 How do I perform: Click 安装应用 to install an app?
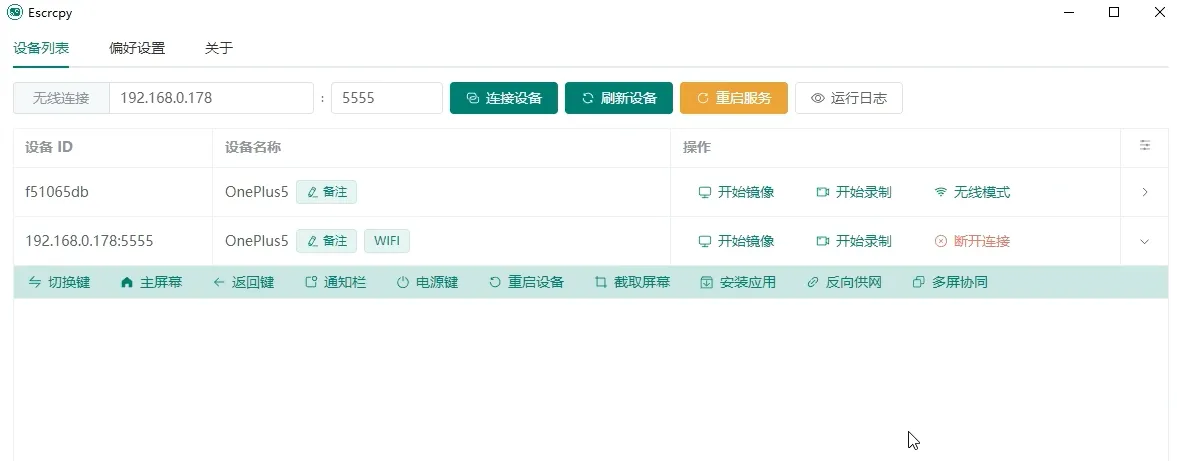tap(738, 282)
